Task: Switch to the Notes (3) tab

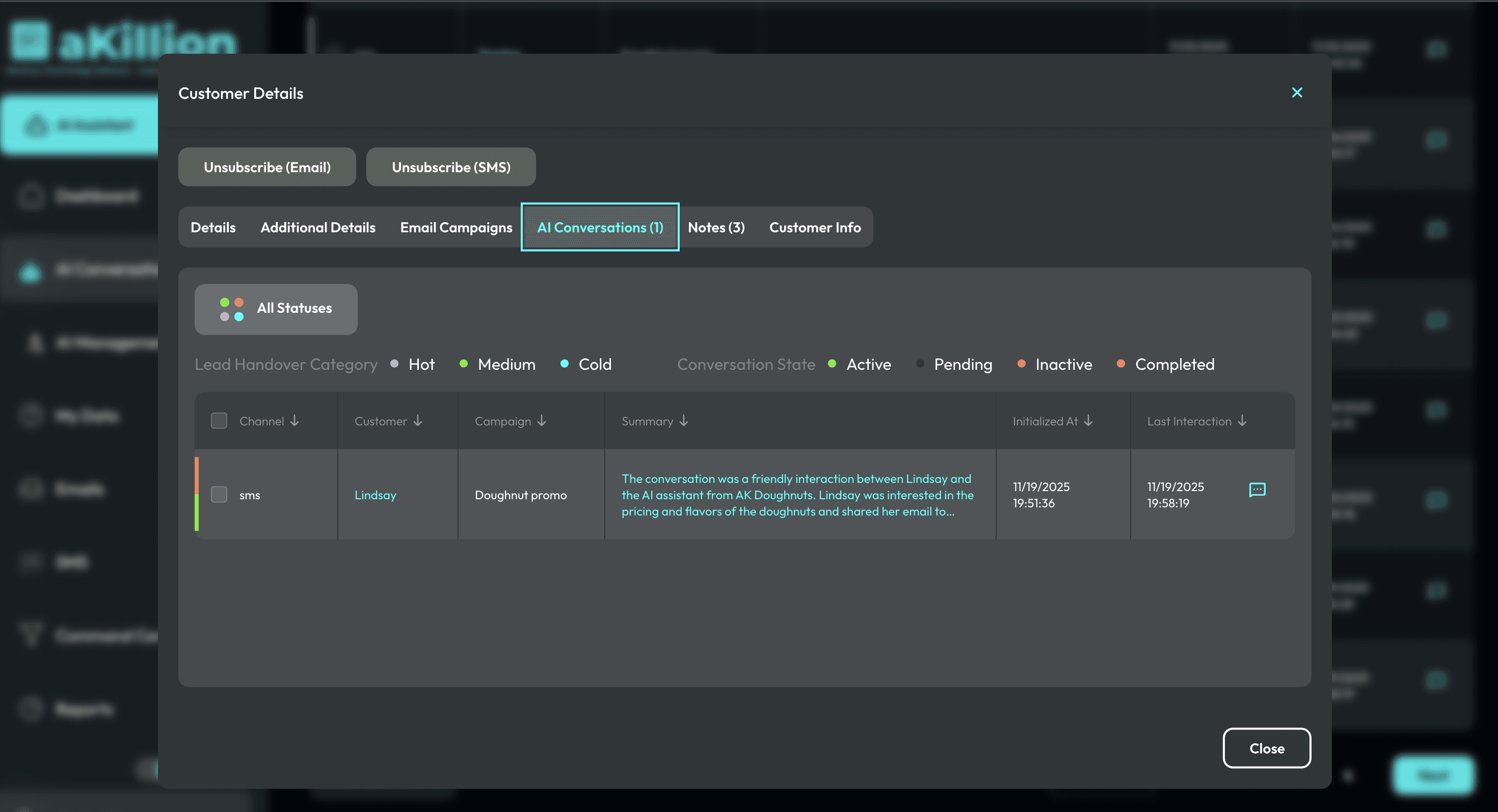Action: (716, 227)
